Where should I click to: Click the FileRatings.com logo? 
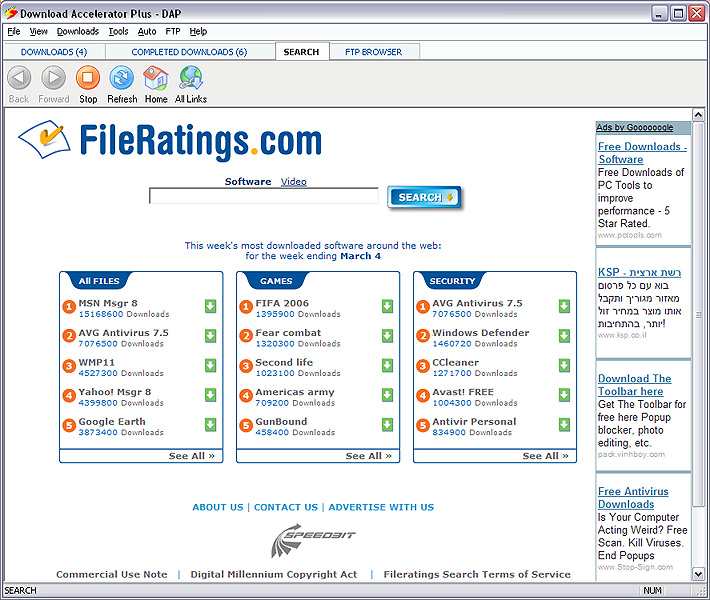point(170,140)
